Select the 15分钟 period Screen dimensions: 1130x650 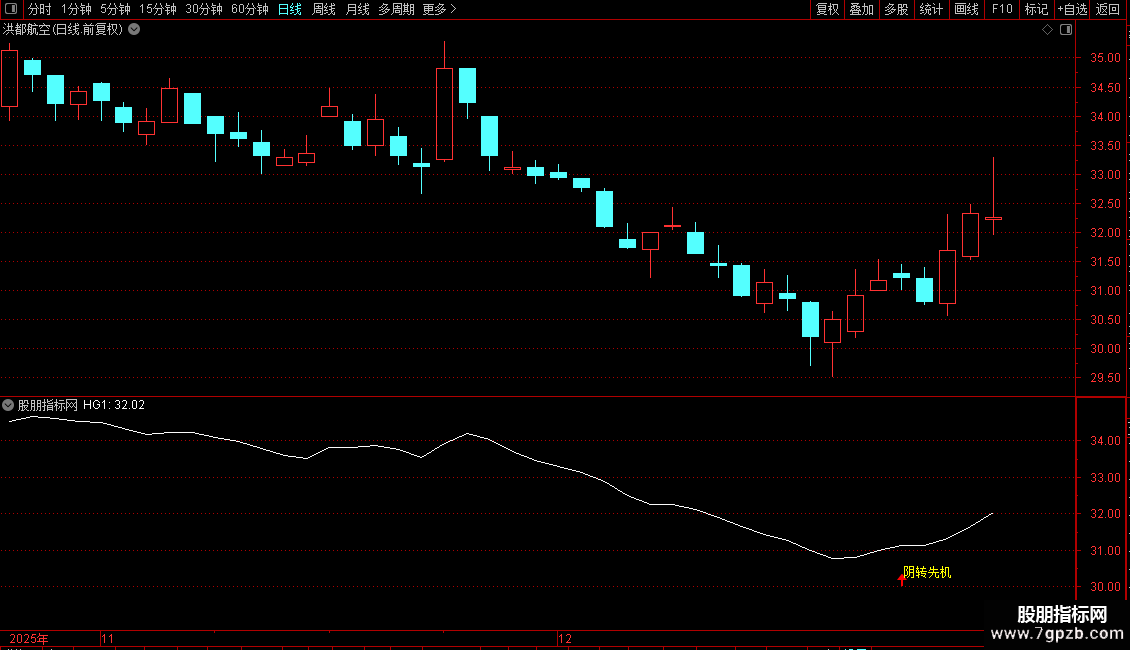[x=158, y=9]
